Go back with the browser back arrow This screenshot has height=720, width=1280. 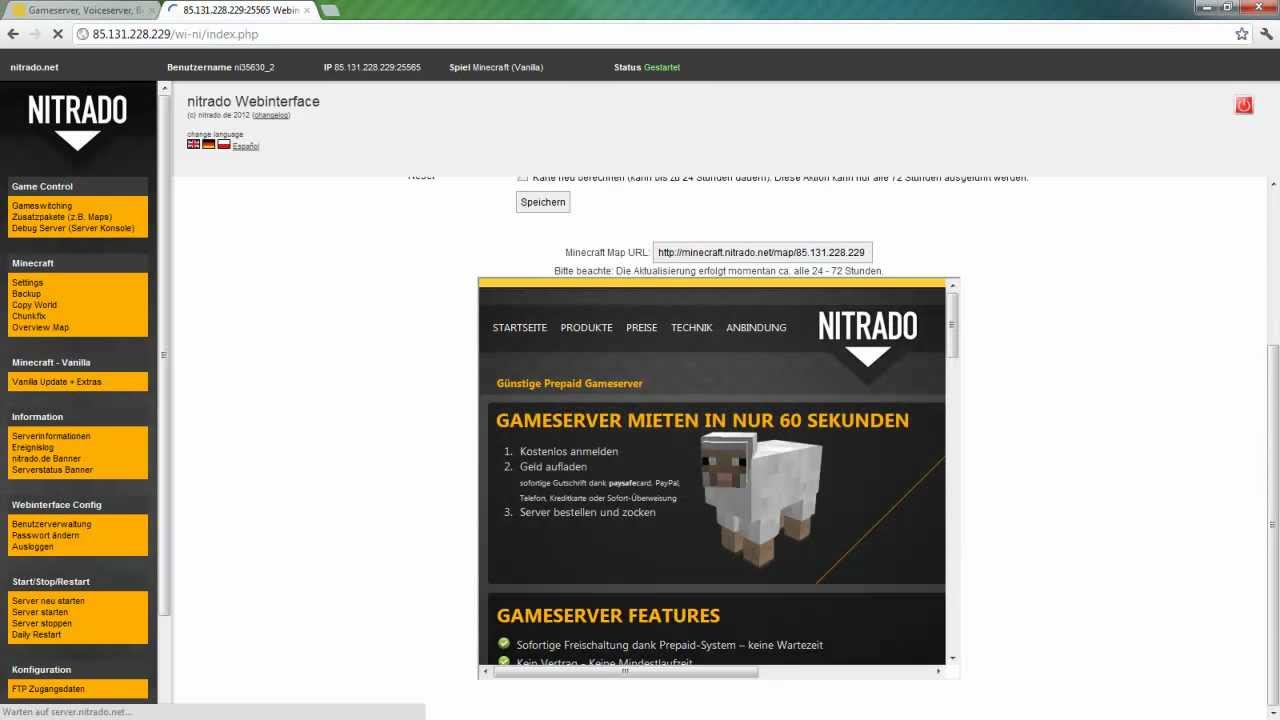(13, 34)
